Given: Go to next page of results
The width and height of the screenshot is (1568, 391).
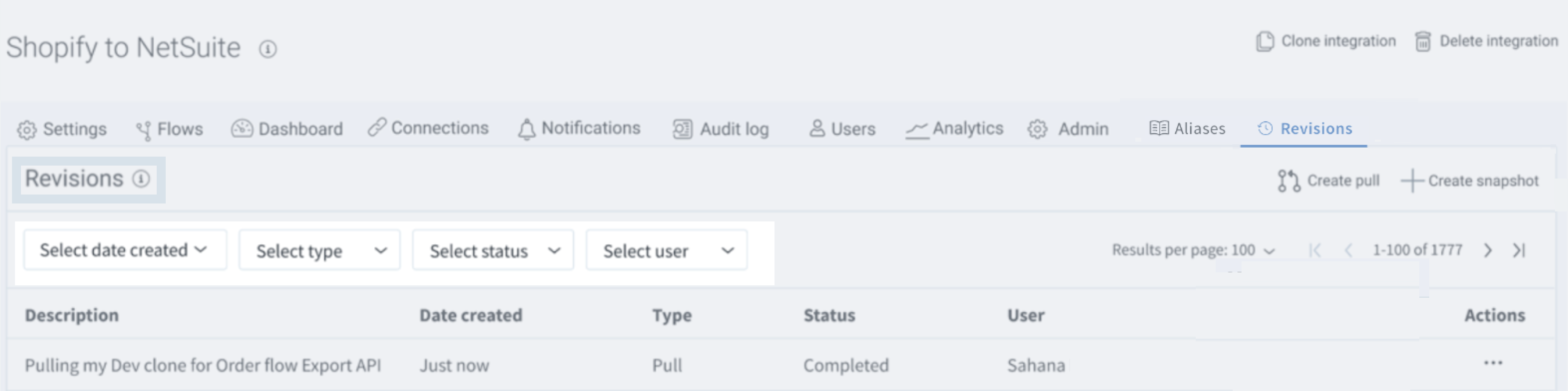Looking at the screenshot, I should click(1488, 250).
